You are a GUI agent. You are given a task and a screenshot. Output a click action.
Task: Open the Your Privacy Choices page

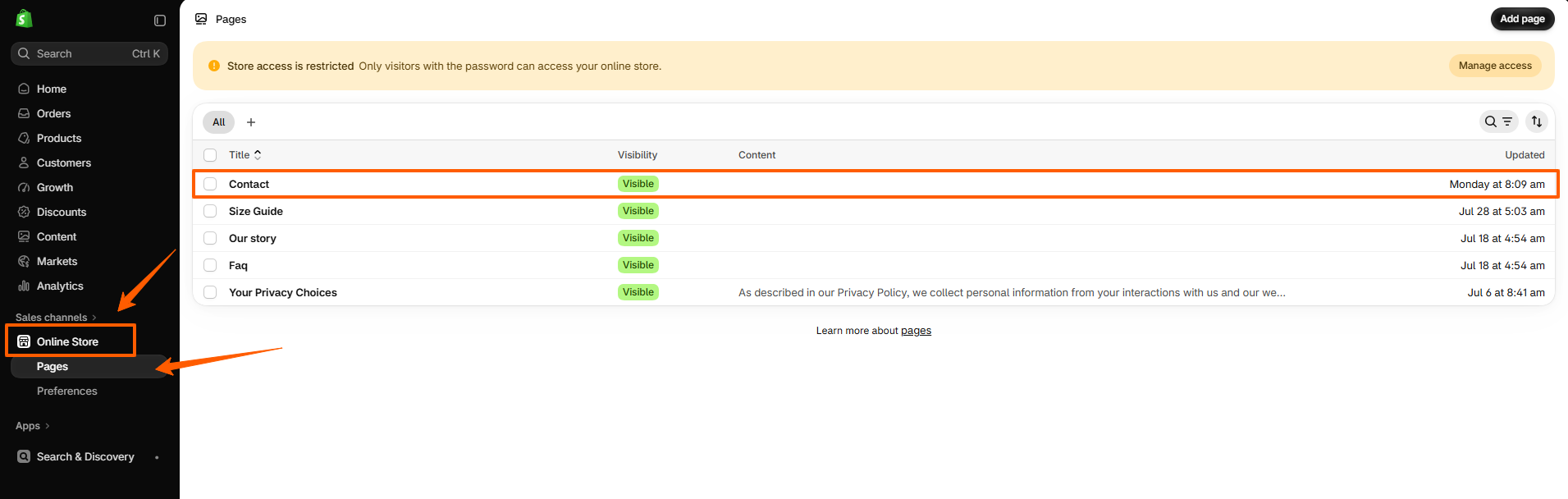click(x=283, y=292)
